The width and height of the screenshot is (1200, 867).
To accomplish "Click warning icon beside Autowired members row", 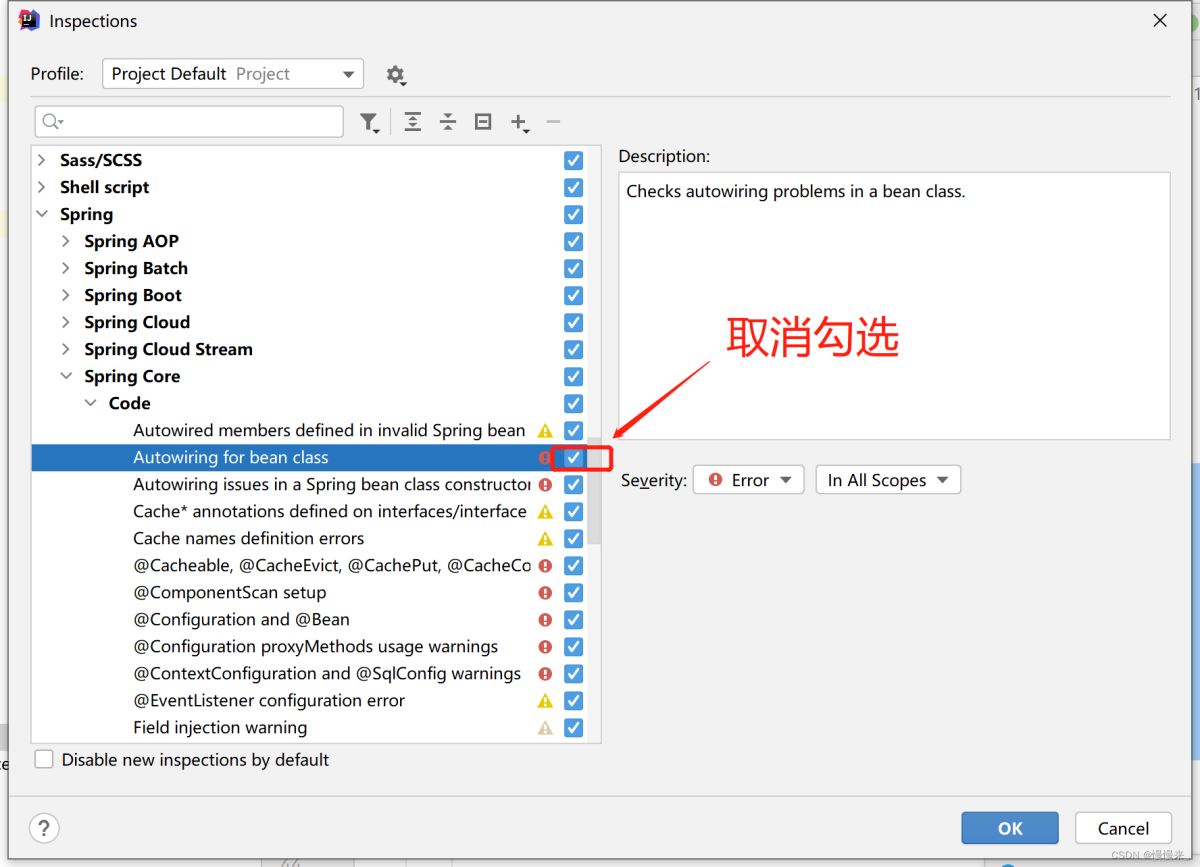I will click(x=545, y=431).
